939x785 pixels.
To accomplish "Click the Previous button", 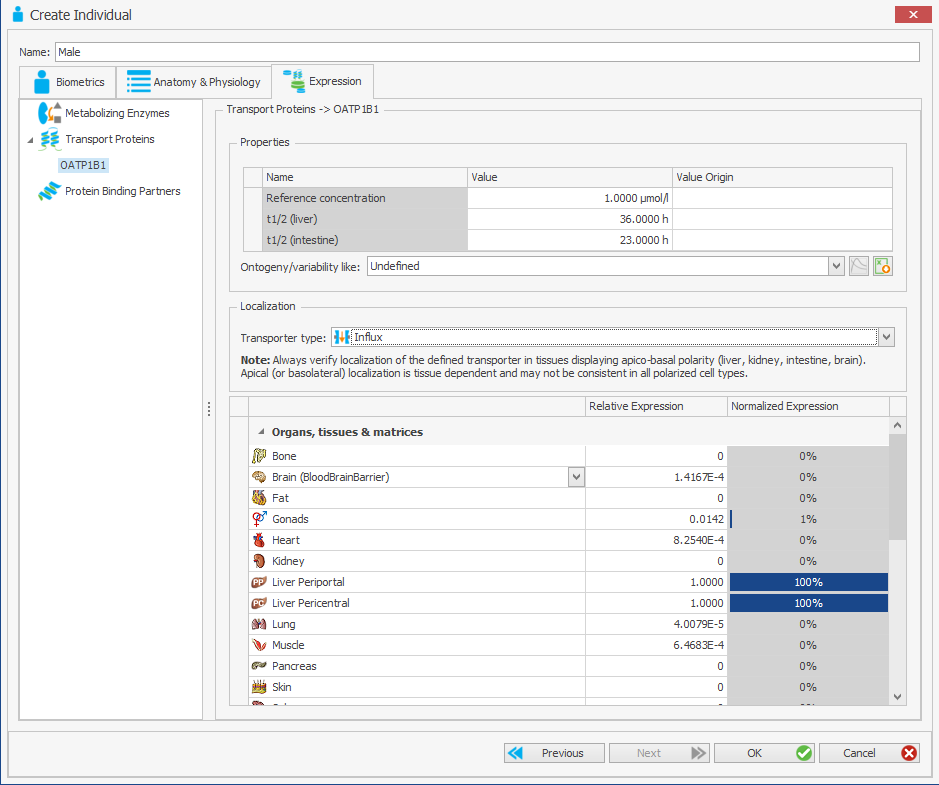I will tap(554, 753).
